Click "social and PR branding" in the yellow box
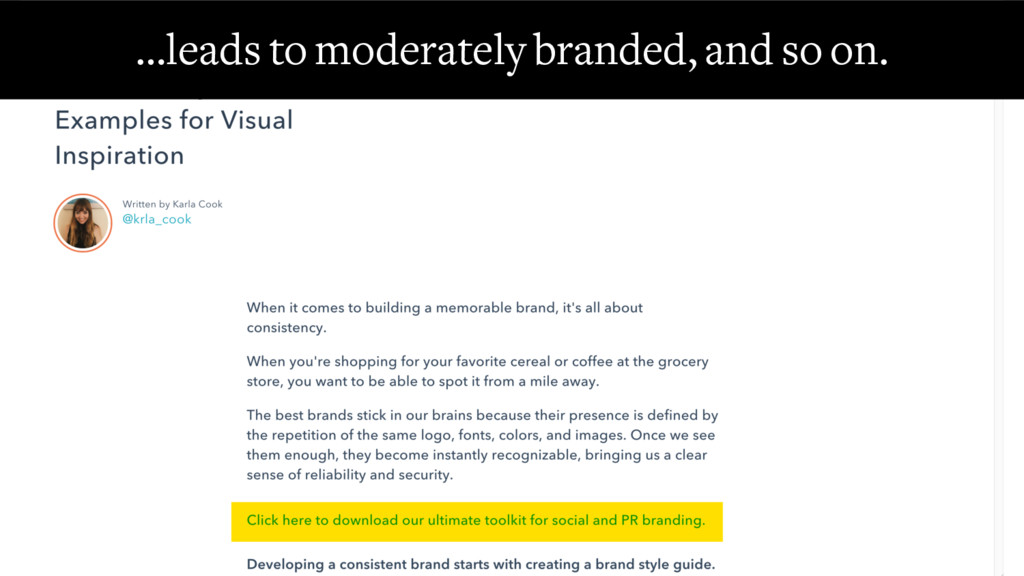The height and width of the screenshot is (576, 1024). coord(628,520)
